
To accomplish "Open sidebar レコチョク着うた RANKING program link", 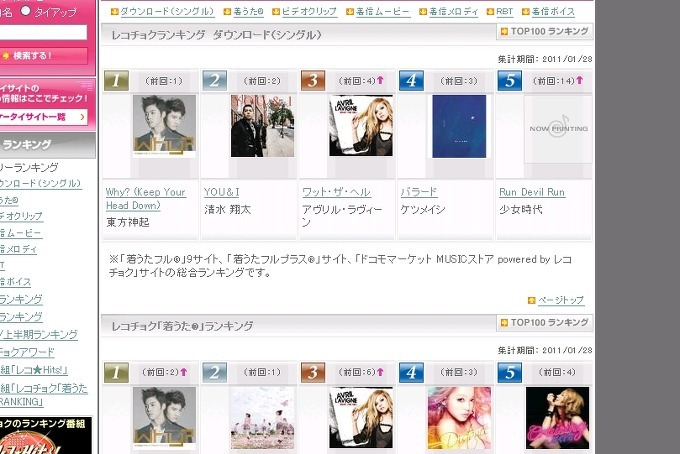I will click(43, 395).
